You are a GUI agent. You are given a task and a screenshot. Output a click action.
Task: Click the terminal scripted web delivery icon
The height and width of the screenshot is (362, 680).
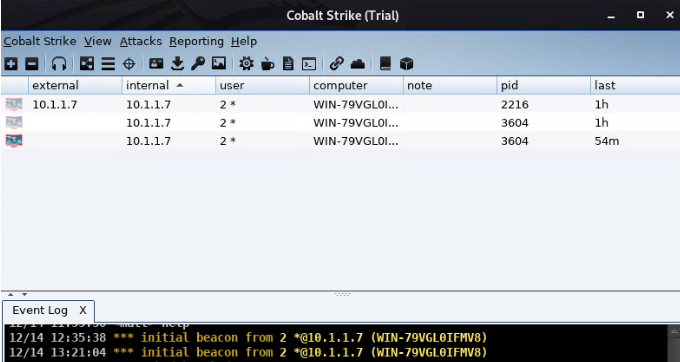[x=309, y=64]
